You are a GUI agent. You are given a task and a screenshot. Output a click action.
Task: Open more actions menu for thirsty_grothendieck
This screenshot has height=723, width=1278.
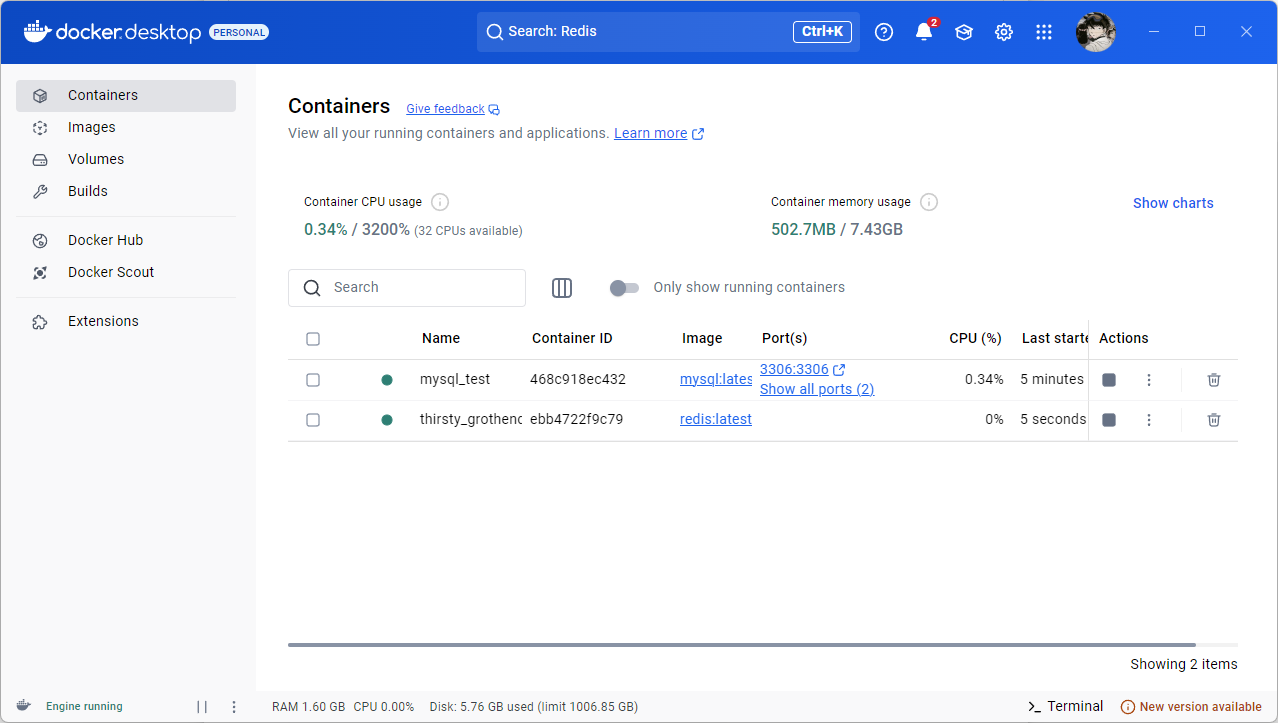point(1148,420)
